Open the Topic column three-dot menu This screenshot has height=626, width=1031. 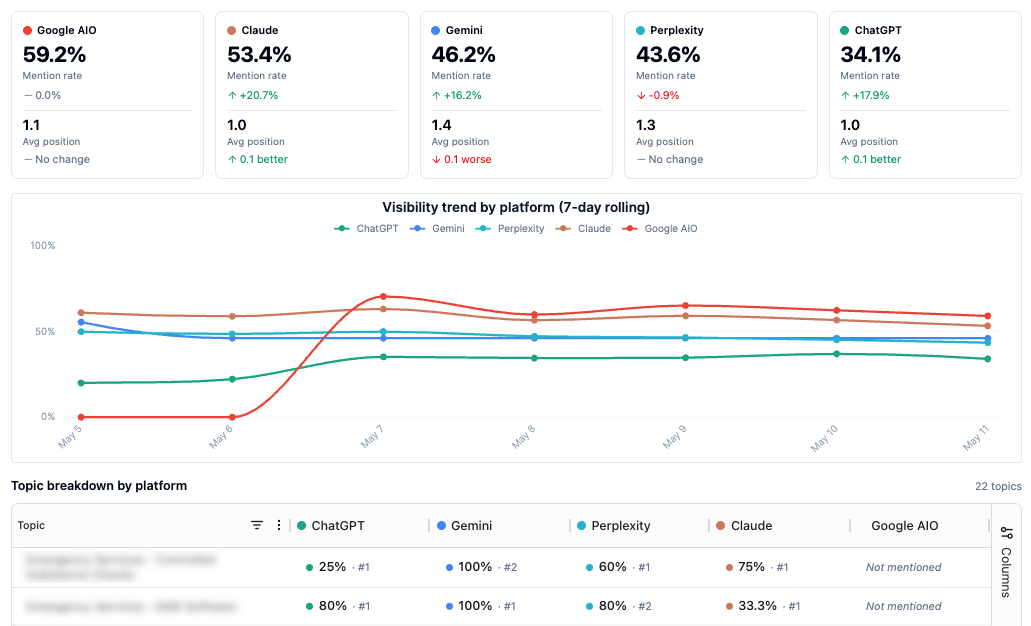click(279, 525)
